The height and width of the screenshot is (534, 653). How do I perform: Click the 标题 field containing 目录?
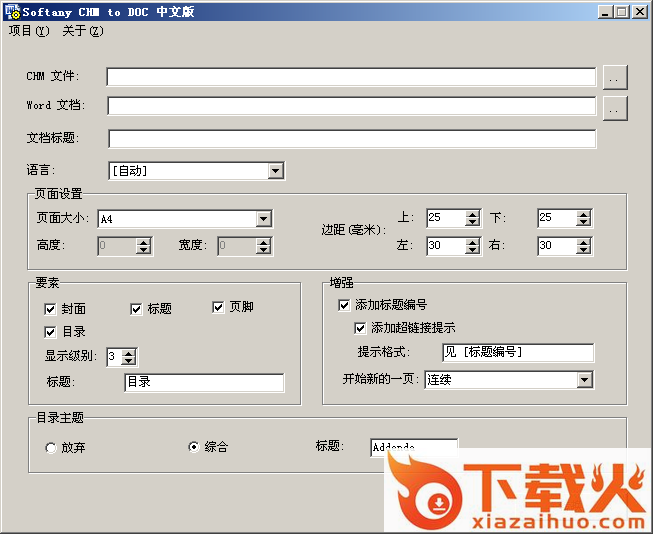[x=204, y=382]
